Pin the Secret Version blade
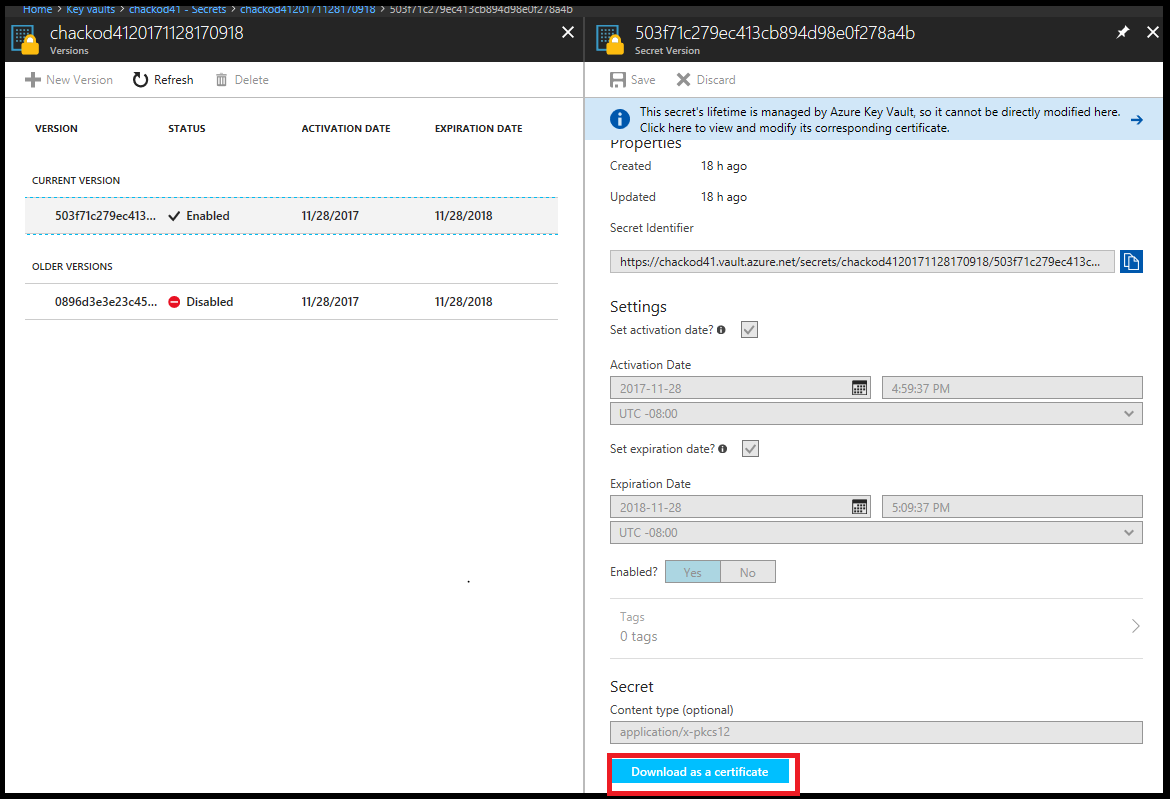Viewport: 1170px width, 799px height. coord(1122,32)
